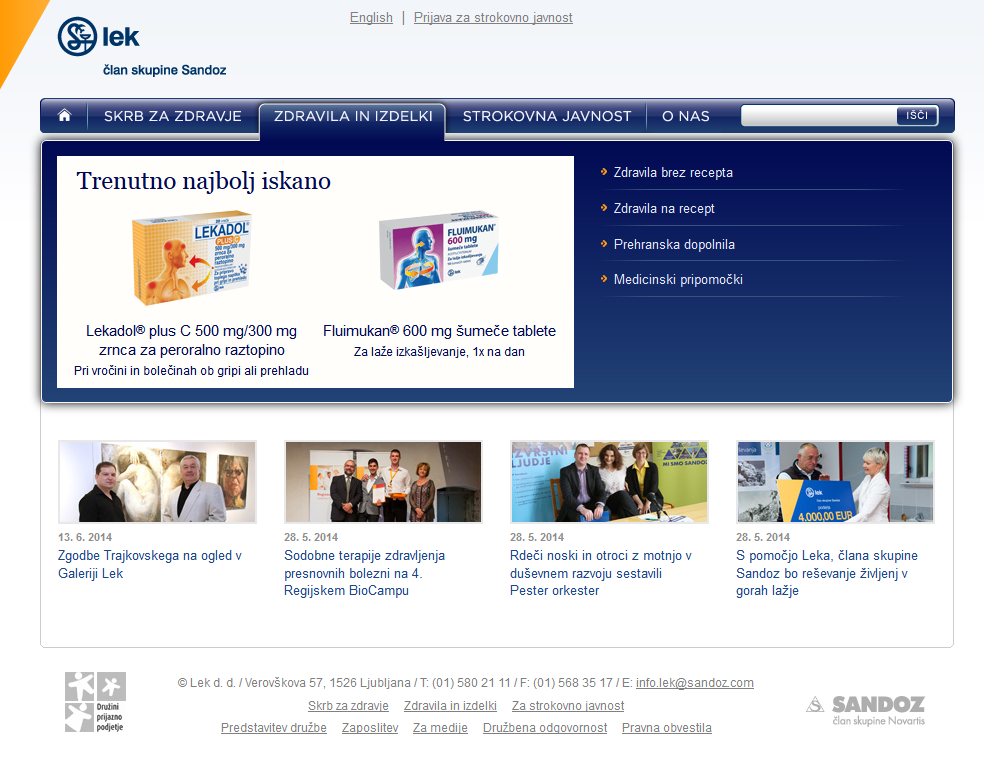Open the Sandoz logo in footer
984x757 pixels.
pyautogui.click(x=865, y=711)
